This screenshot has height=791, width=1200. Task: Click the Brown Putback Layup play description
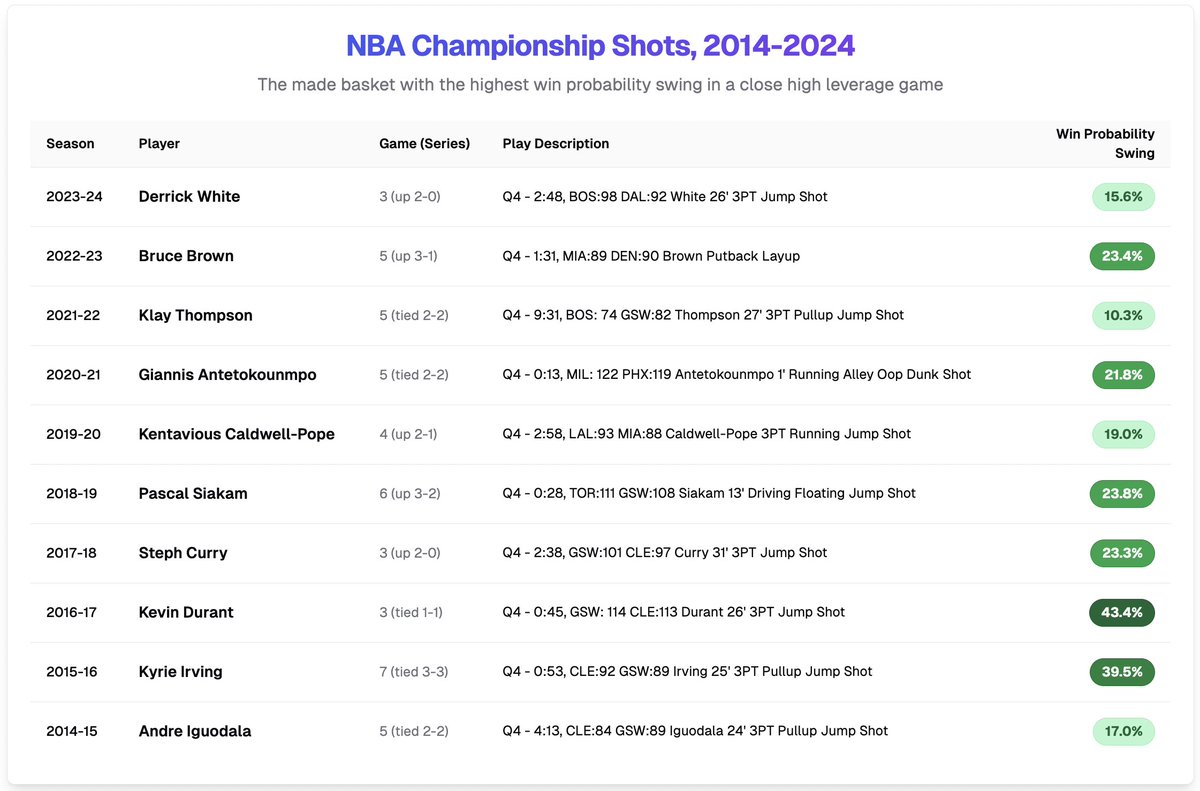pos(651,256)
